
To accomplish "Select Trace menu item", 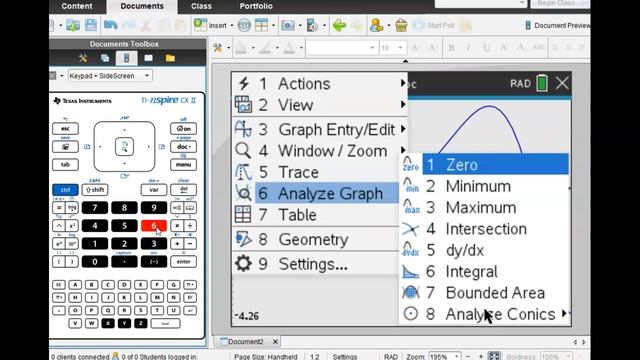I will tap(315, 172).
